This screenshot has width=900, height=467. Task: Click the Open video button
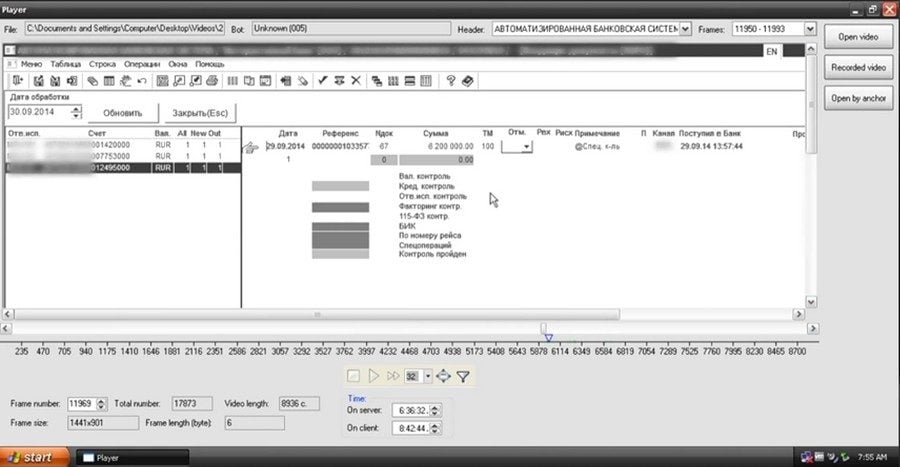[858, 37]
